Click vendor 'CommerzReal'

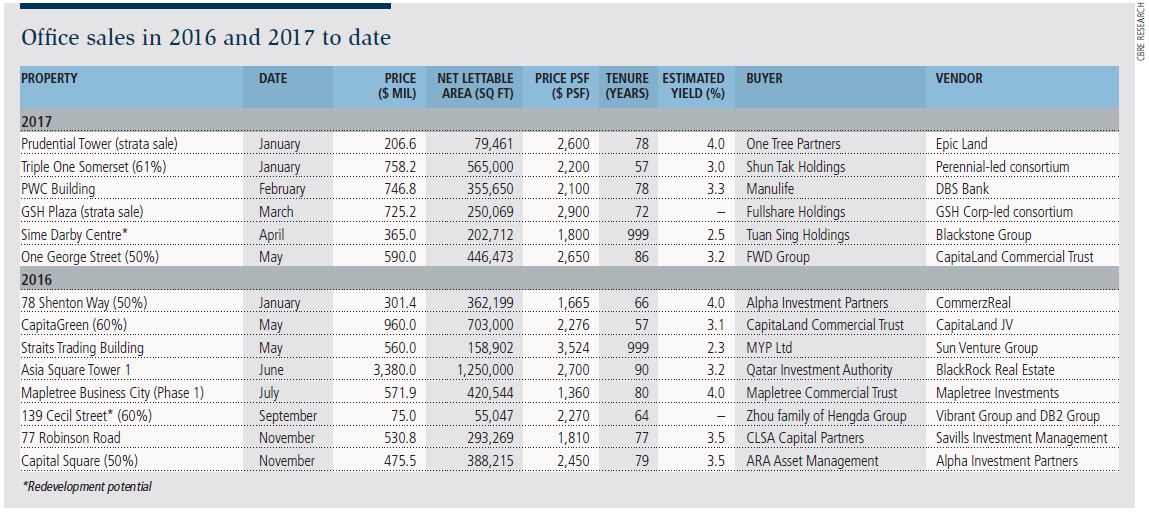[972, 303]
